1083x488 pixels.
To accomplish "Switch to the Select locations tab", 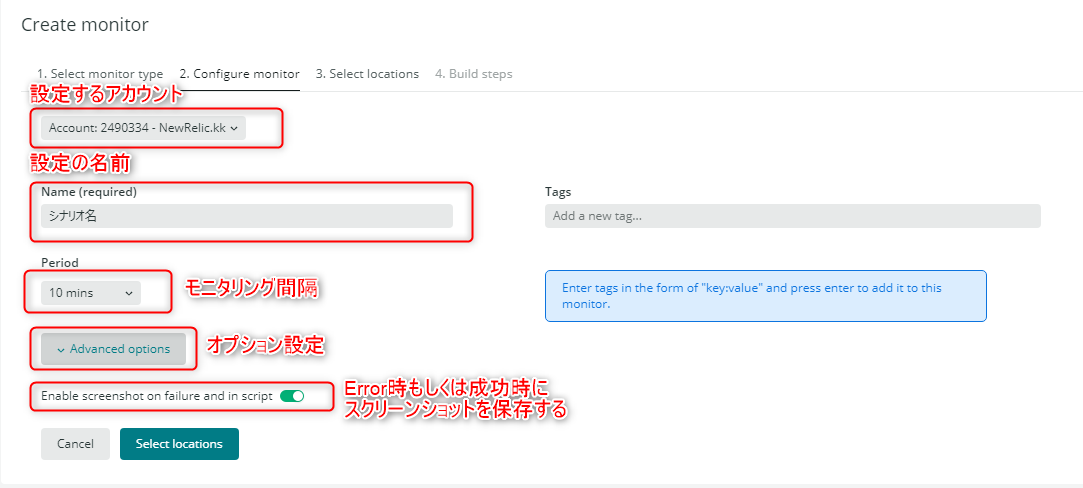I will [x=367, y=74].
